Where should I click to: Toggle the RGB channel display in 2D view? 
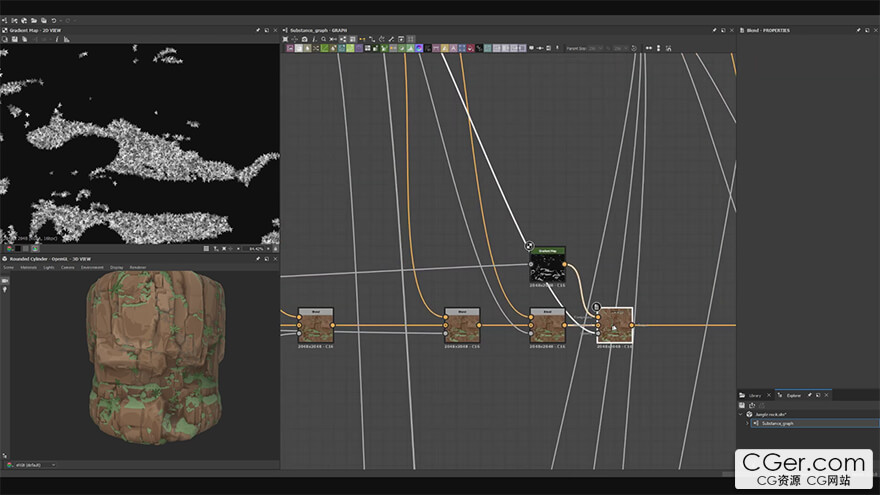(10, 248)
